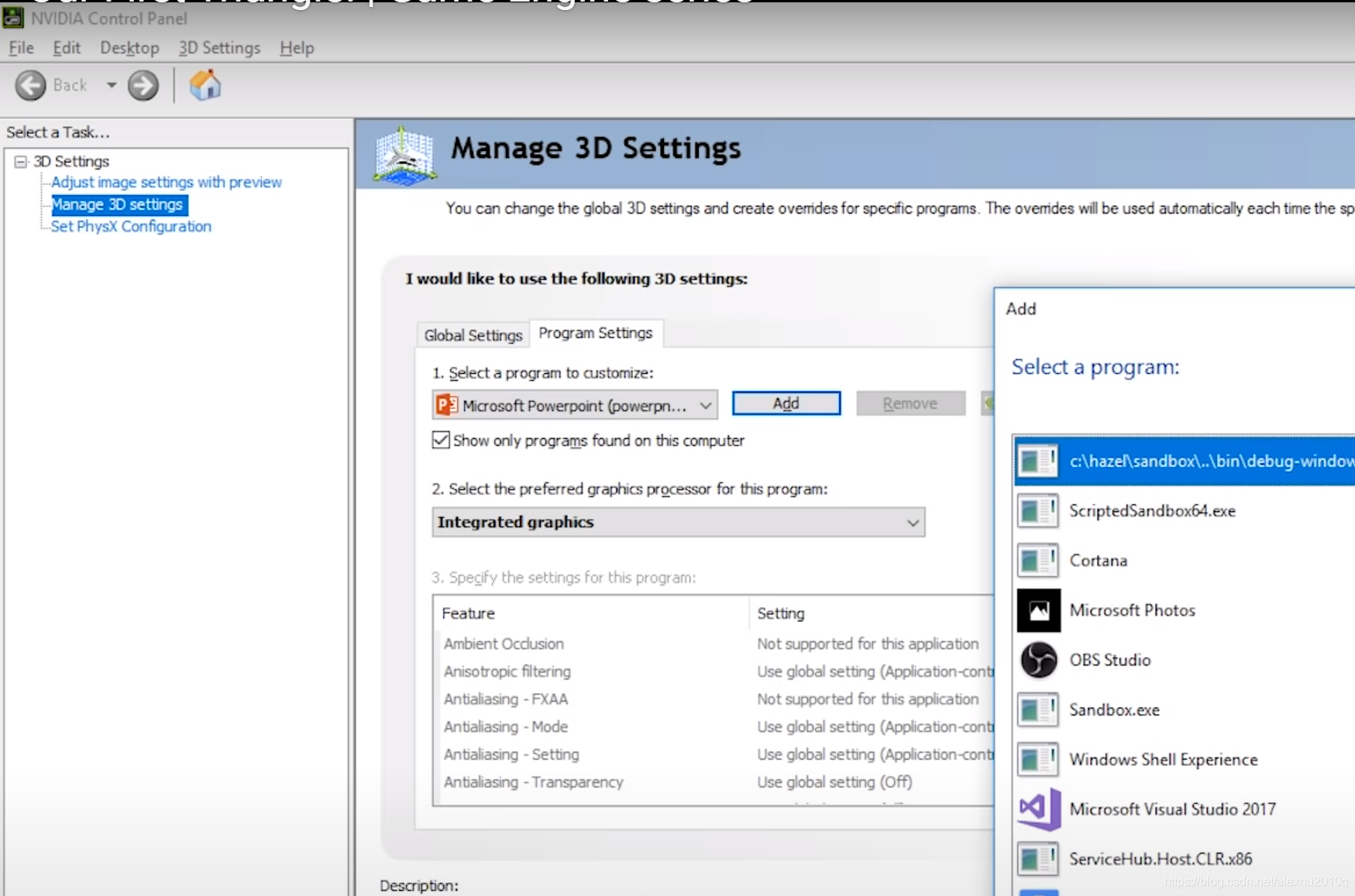The image size is (1355, 896).
Task: Toggle Show only programs found on this computer
Action: 441,441
